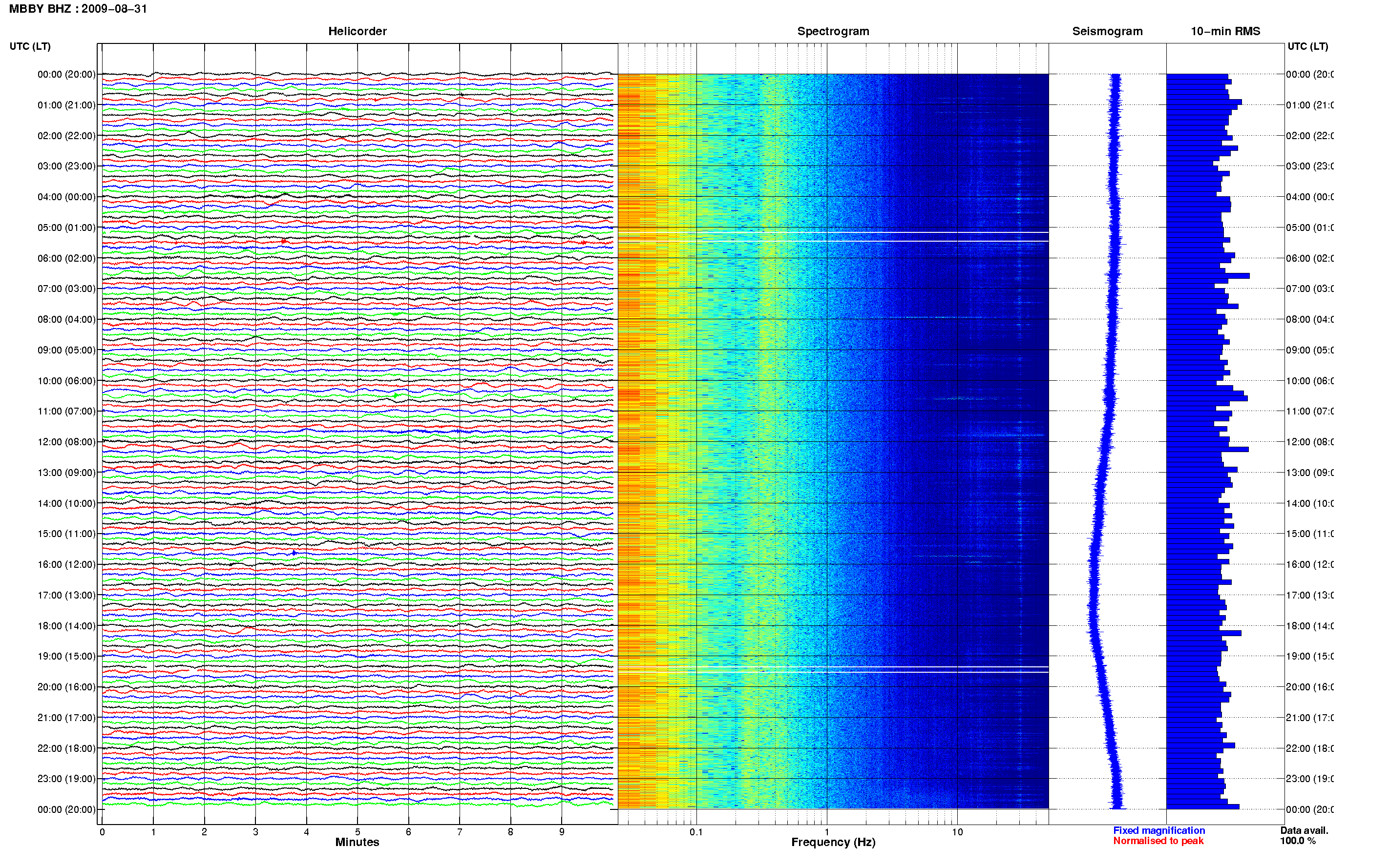The image size is (1389, 868).
Task: Click the left 08:00 (04:00) time label
Action: click(x=66, y=319)
